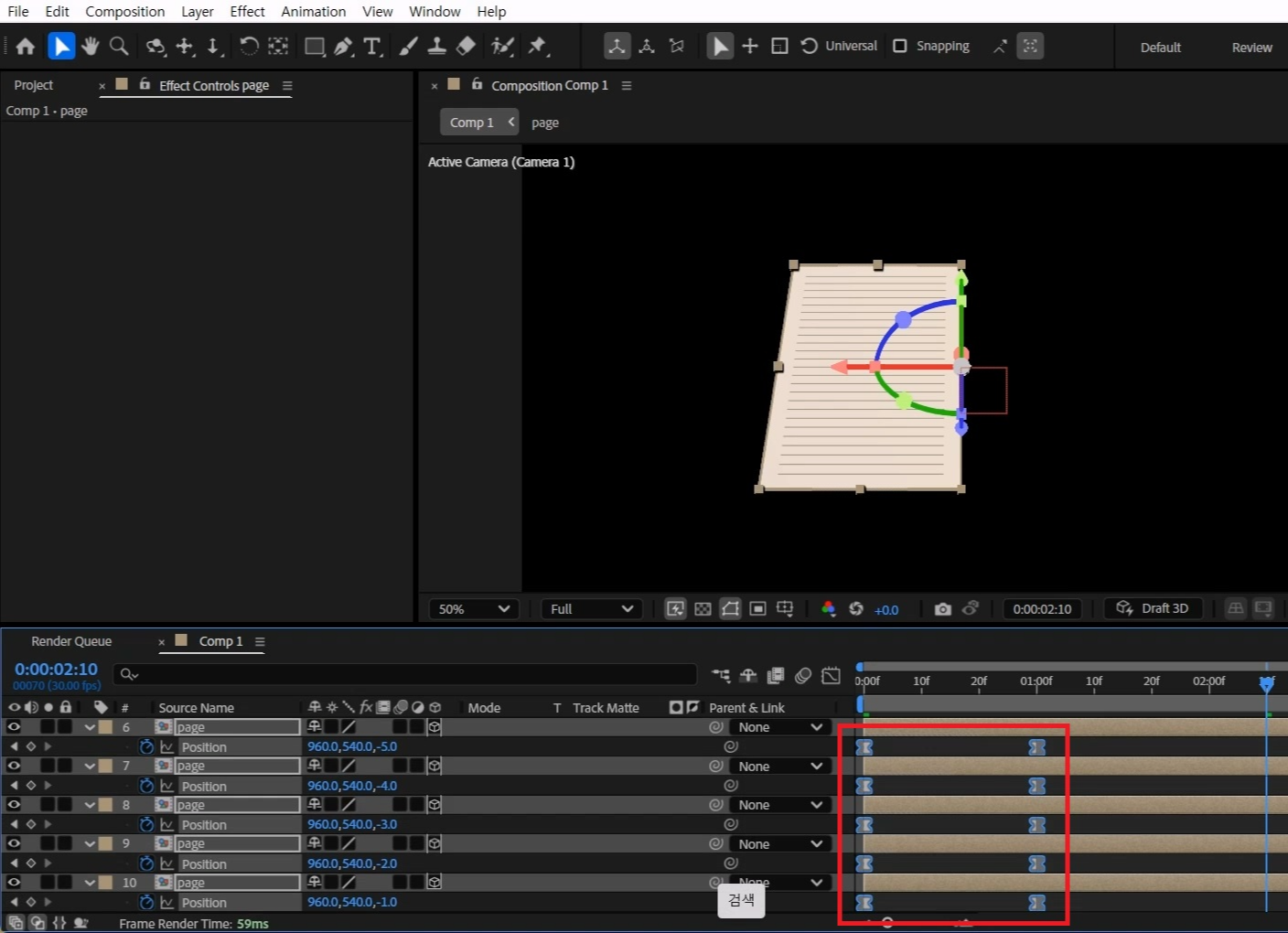
Task: Open the Effect menu
Action: point(247,11)
